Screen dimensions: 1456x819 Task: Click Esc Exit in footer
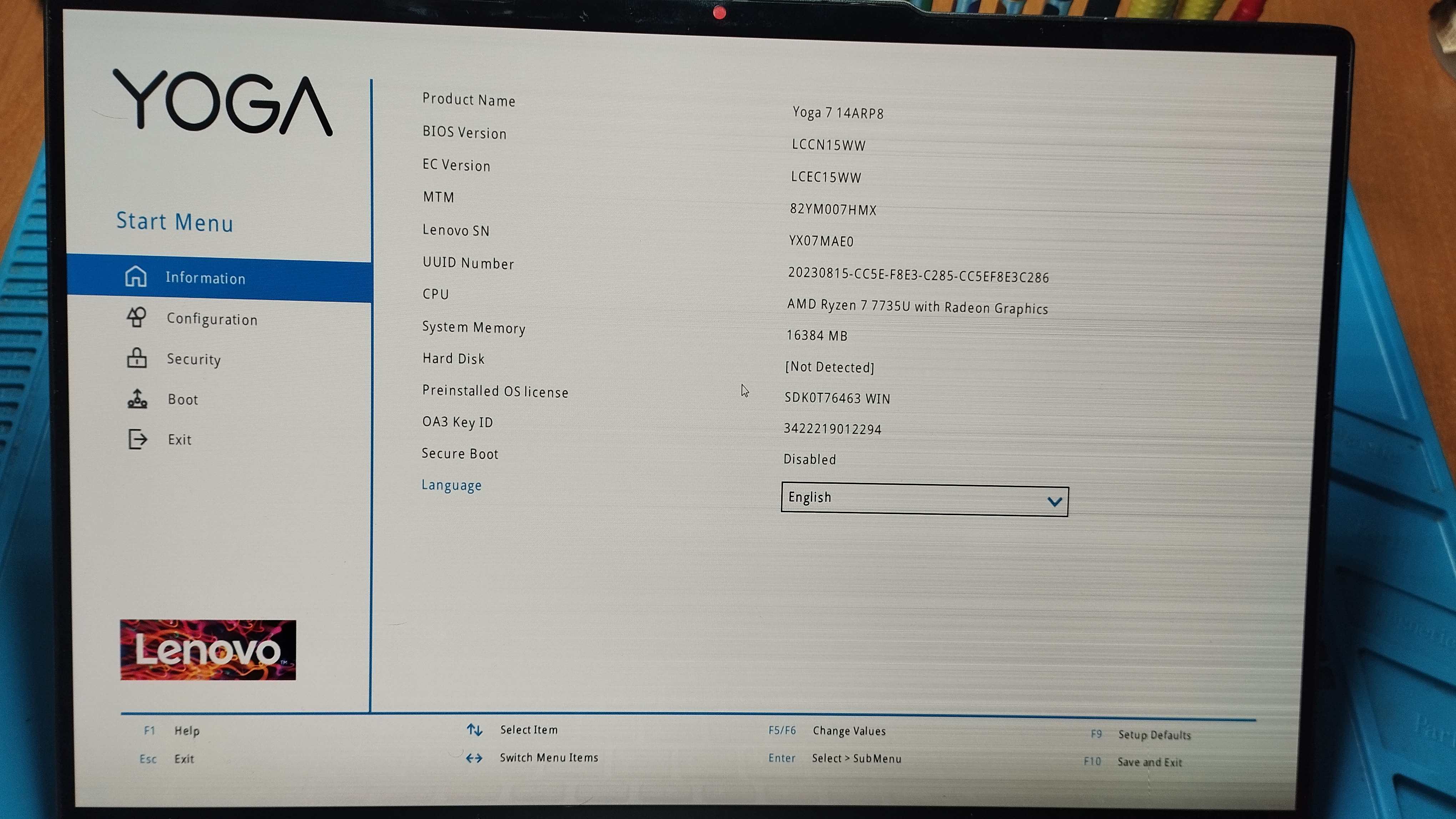pos(167,759)
